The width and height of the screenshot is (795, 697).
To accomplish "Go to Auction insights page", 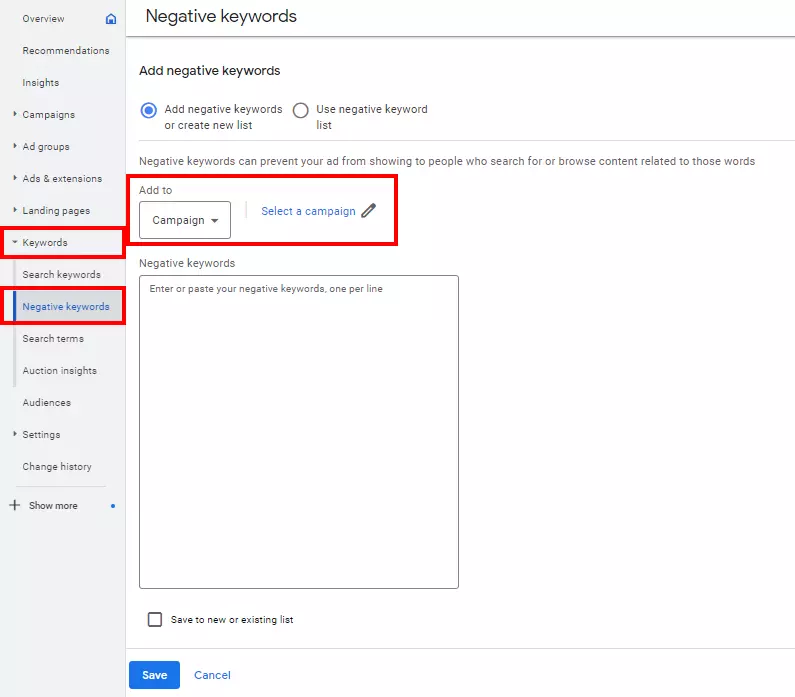I will (60, 371).
